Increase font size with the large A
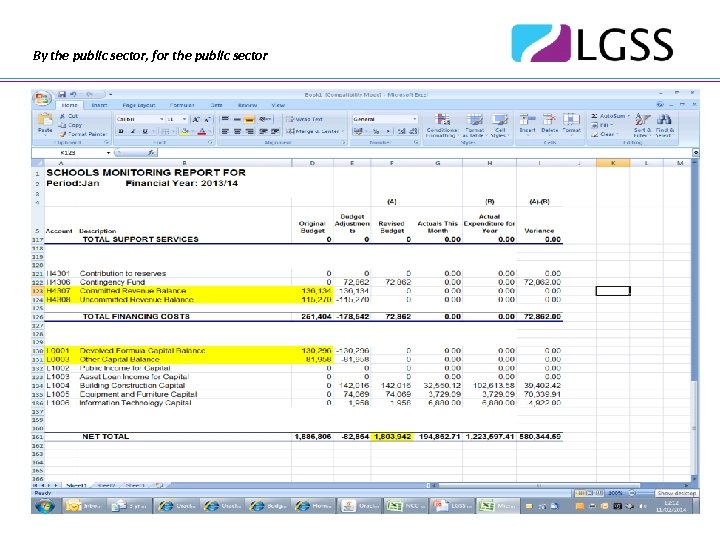The height and width of the screenshot is (540, 720). tap(197, 119)
